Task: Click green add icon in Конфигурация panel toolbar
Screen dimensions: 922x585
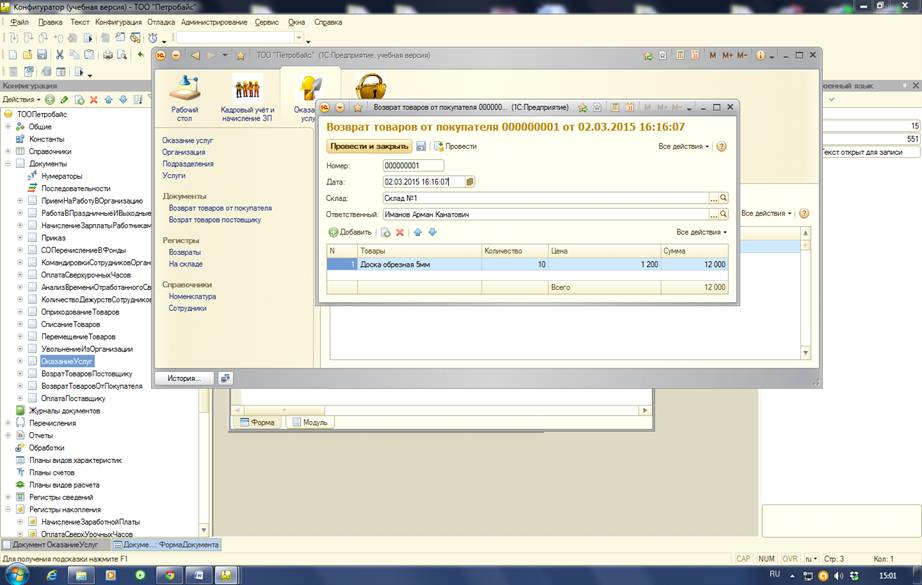Action: (x=50, y=100)
